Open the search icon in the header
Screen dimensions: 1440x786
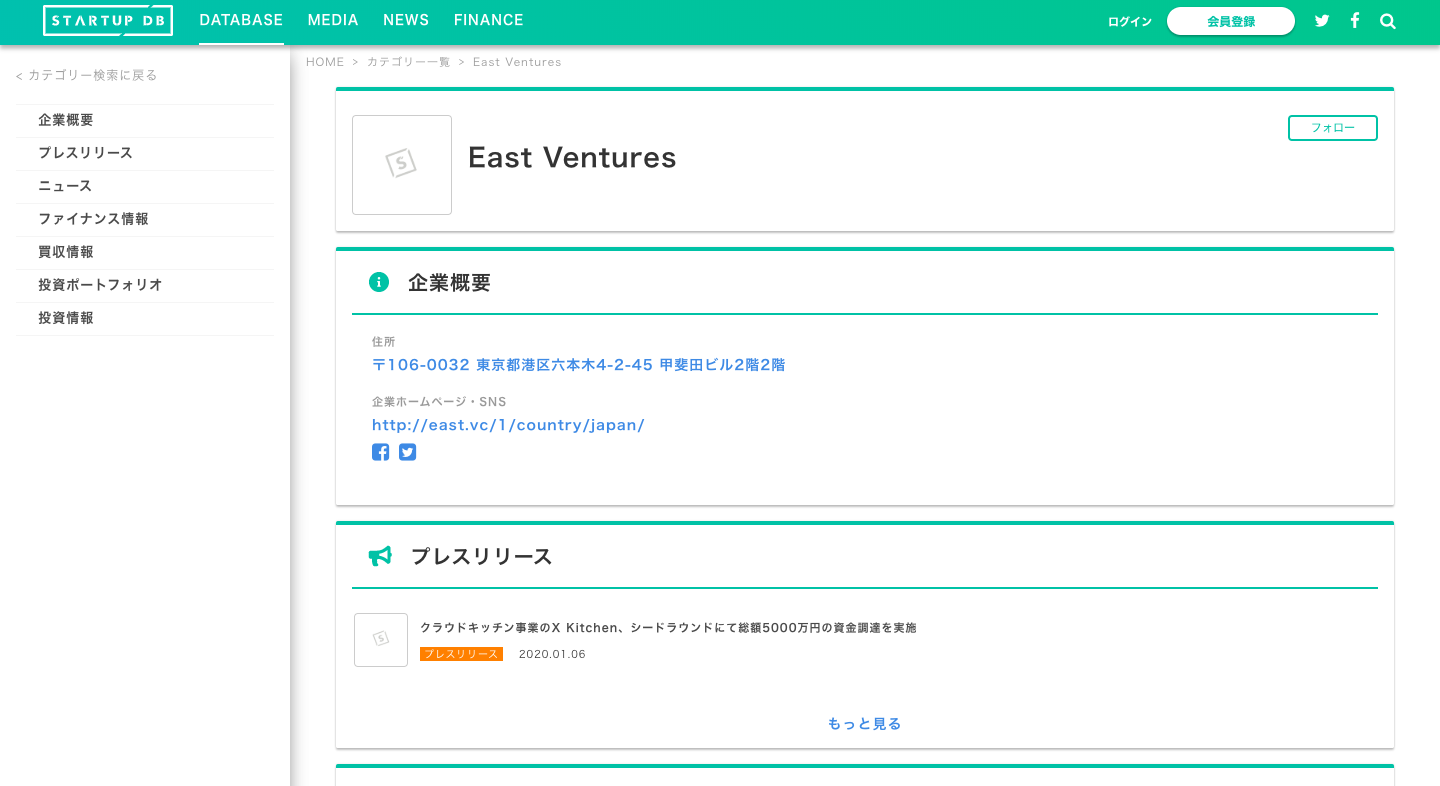point(1388,20)
